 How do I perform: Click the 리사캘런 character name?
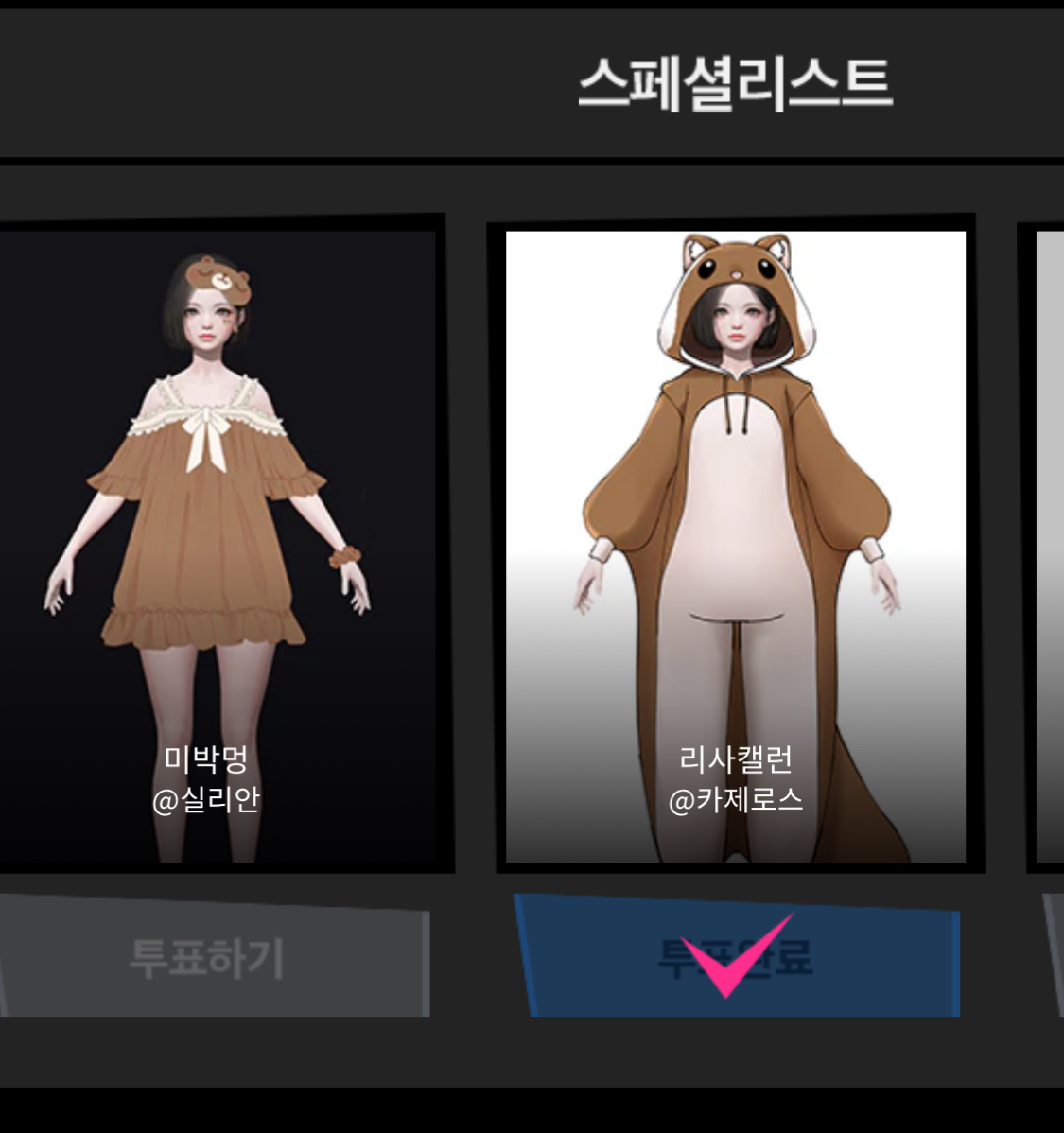(736, 758)
